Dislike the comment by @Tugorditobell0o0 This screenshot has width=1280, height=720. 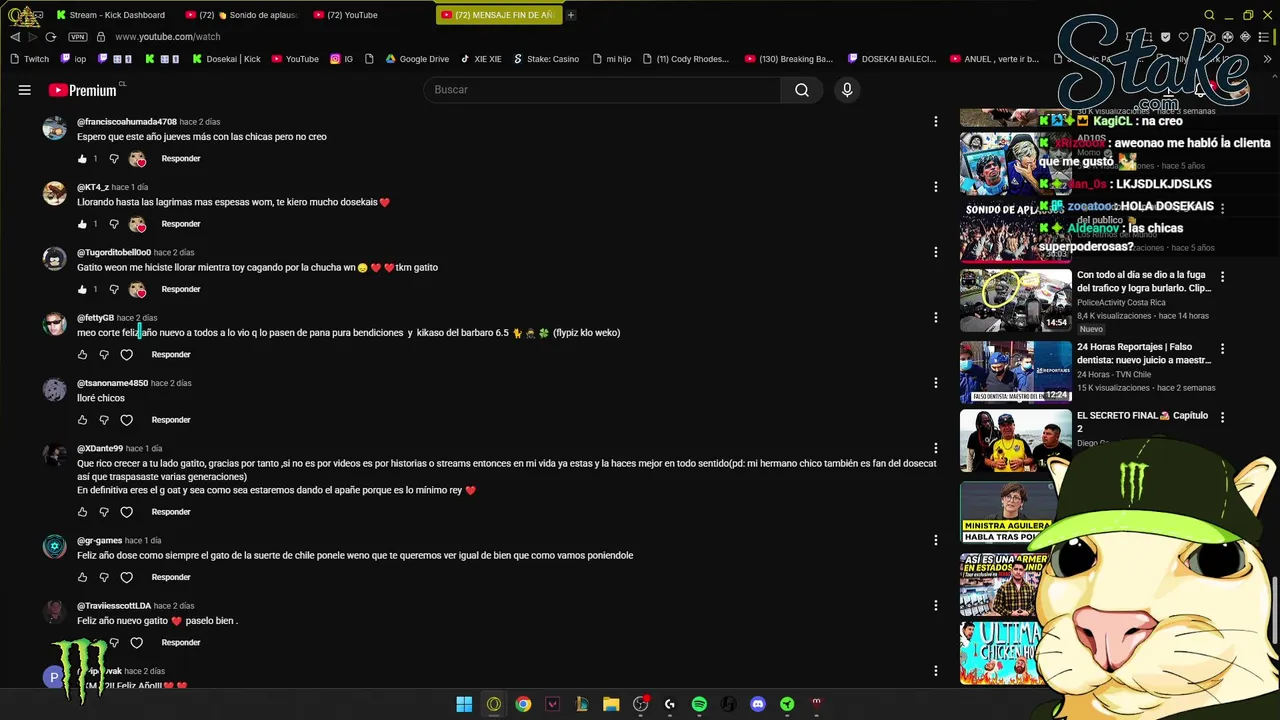coord(113,289)
